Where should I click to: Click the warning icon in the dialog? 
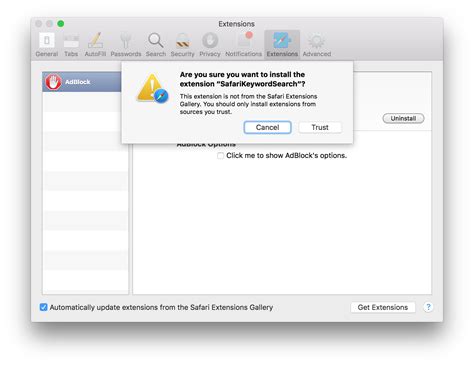152,88
